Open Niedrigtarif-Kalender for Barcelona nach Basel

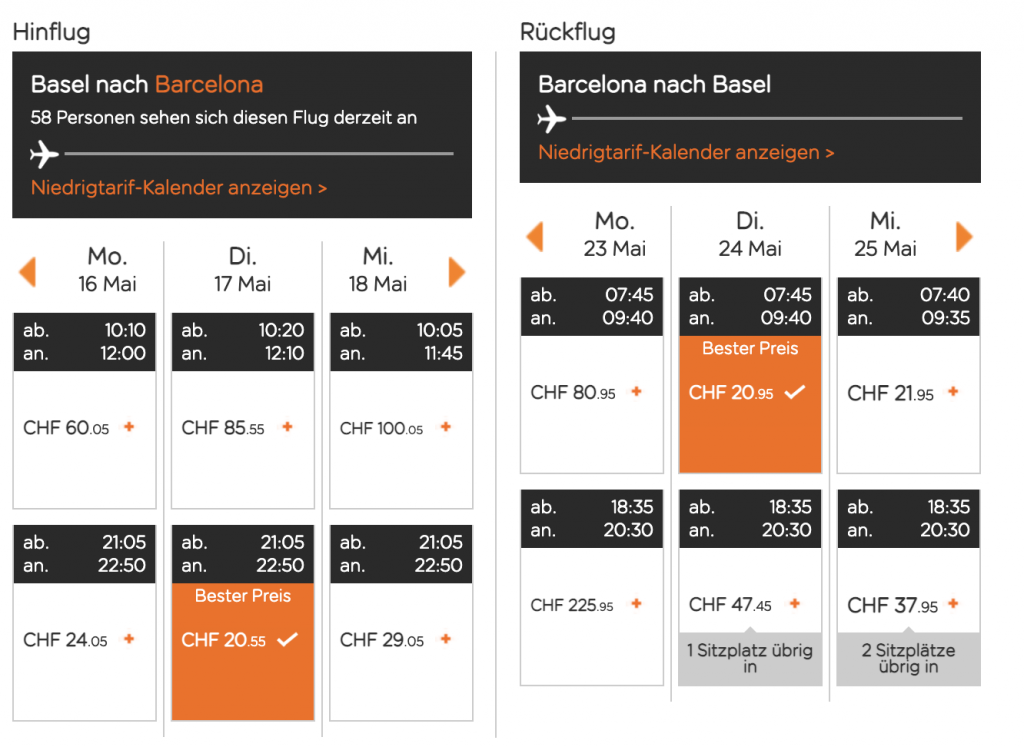point(686,153)
